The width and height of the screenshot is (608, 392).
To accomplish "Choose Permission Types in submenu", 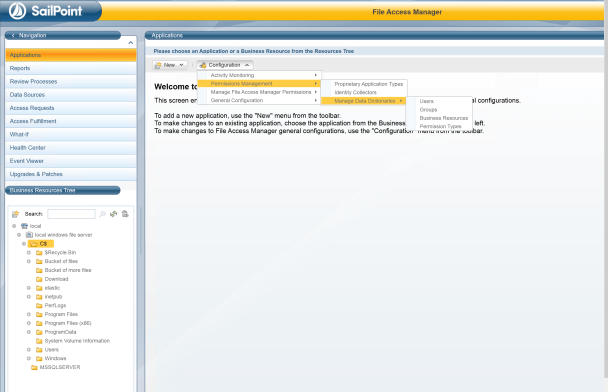I will [439, 126].
